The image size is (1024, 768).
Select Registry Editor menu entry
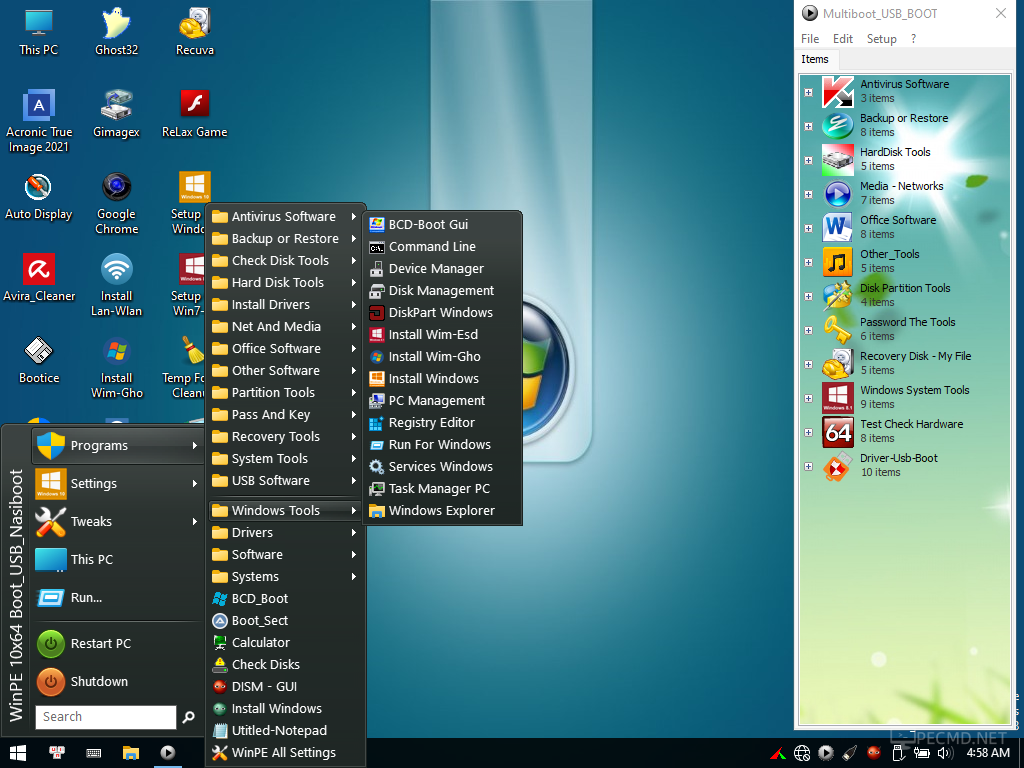click(x=442, y=423)
